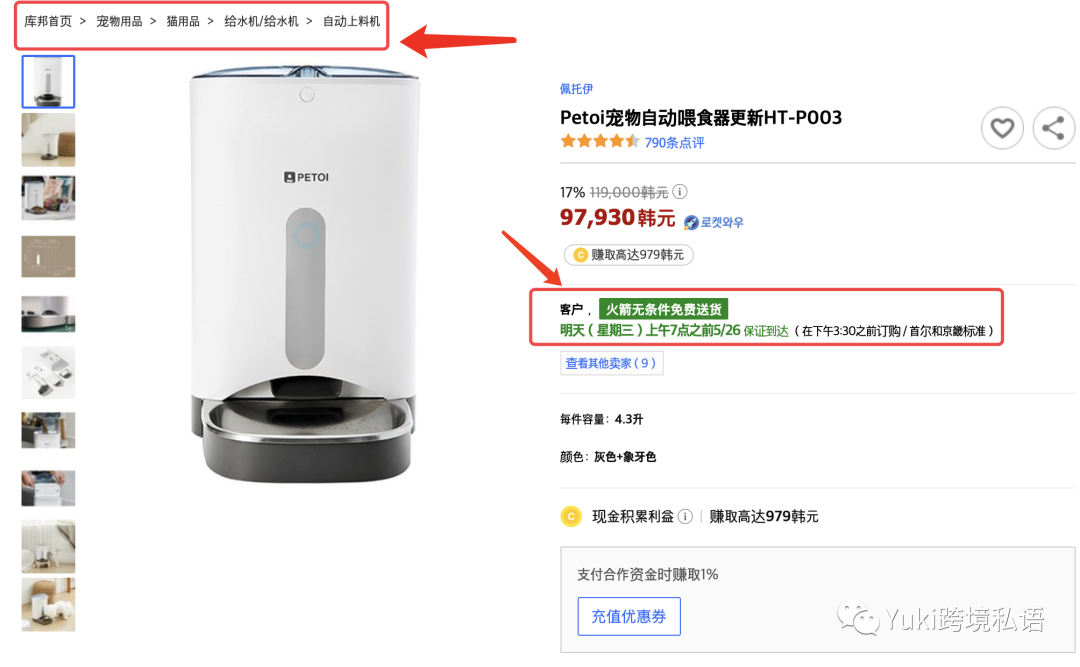The image size is (1080, 667).
Task: Go to 库邦首页 in breadcrumb
Action: (48, 21)
